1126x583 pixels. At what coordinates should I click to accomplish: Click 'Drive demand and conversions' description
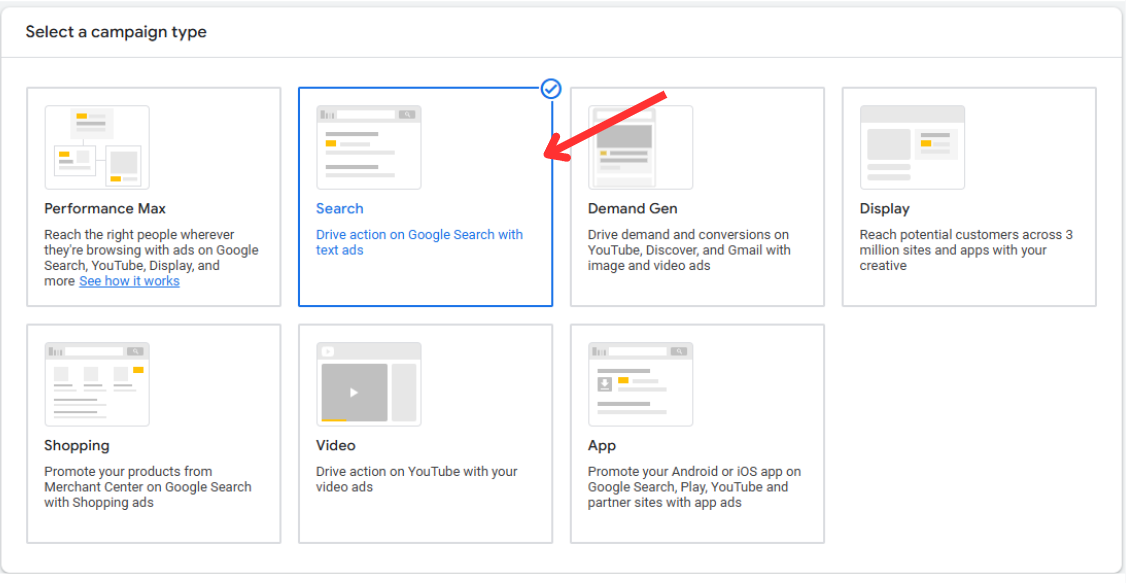(x=689, y=251)
